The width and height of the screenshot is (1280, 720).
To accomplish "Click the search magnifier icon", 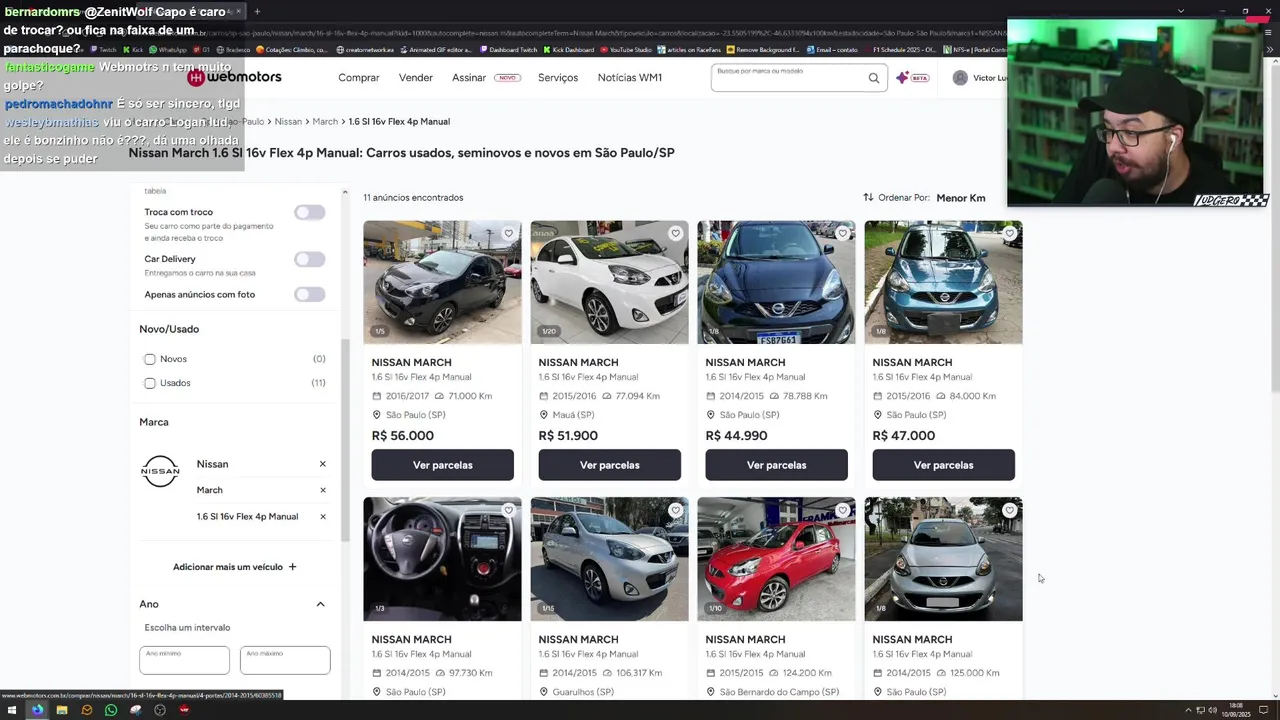I will (873, 78).
